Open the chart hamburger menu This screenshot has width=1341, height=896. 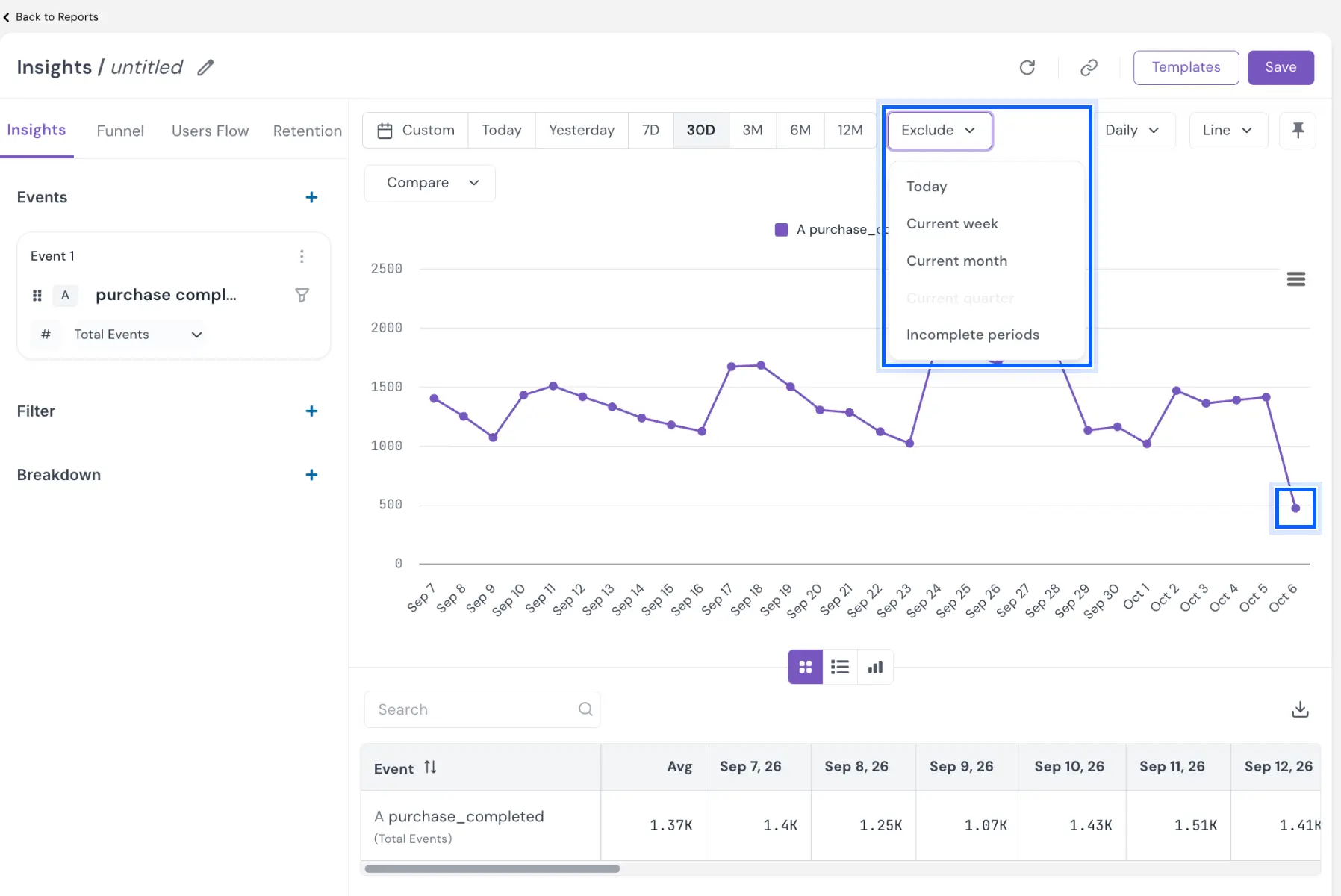[1295, 279]
